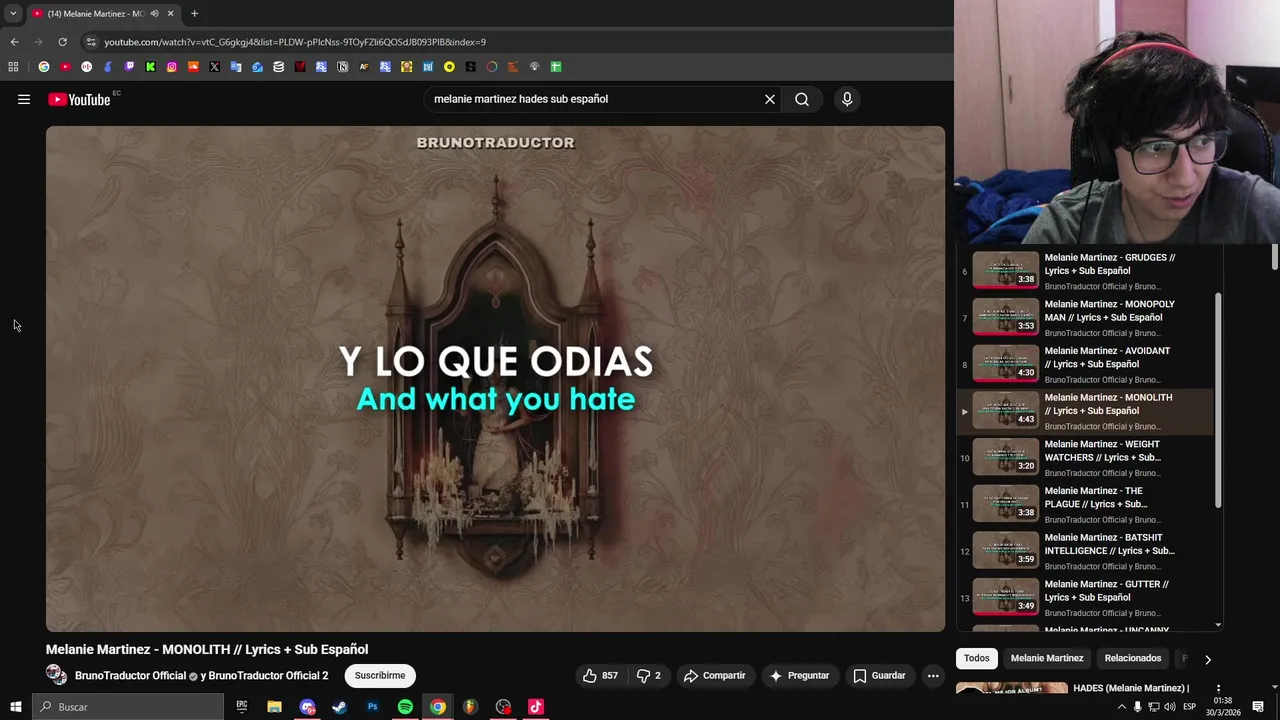Save the video with Guardar
The height and width of the screenshot is (720, 1280).
[x=879, y=675]
